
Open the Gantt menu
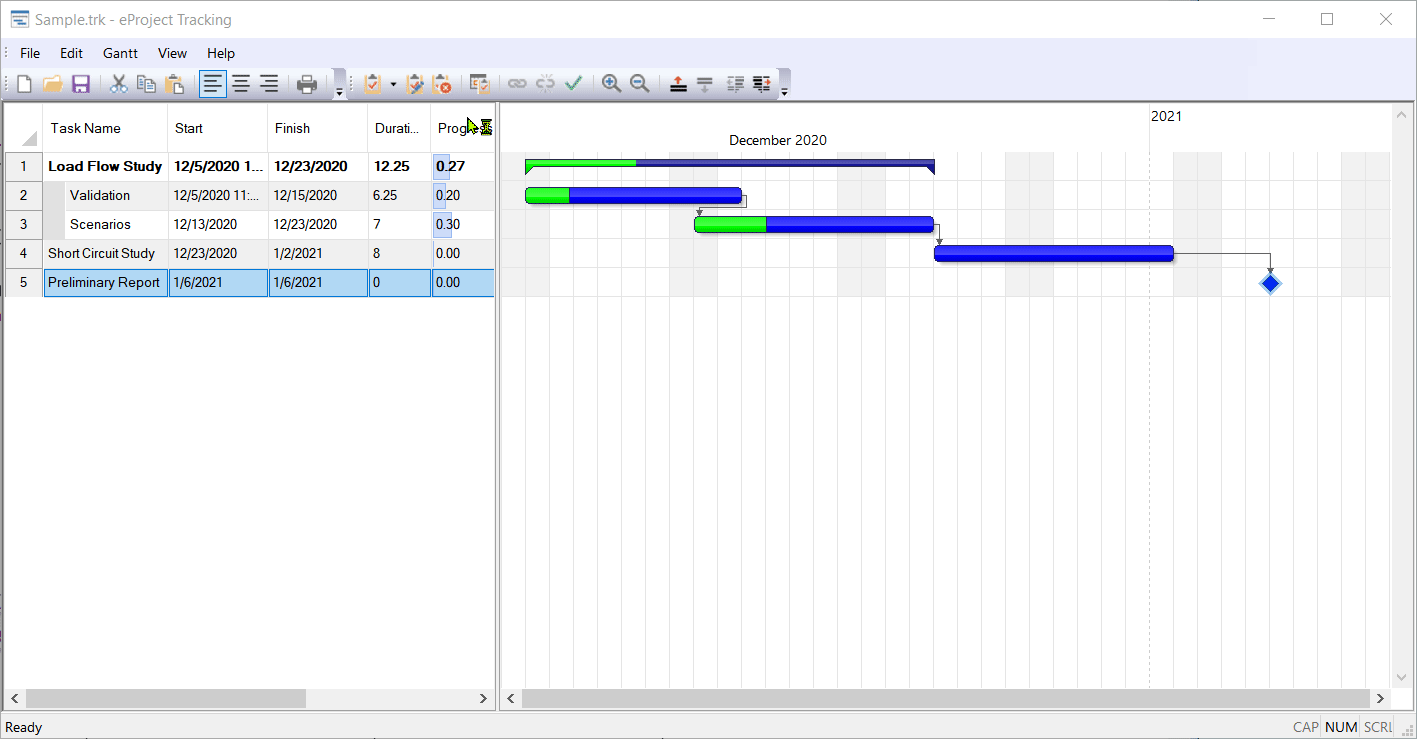(x=119, y=53)
